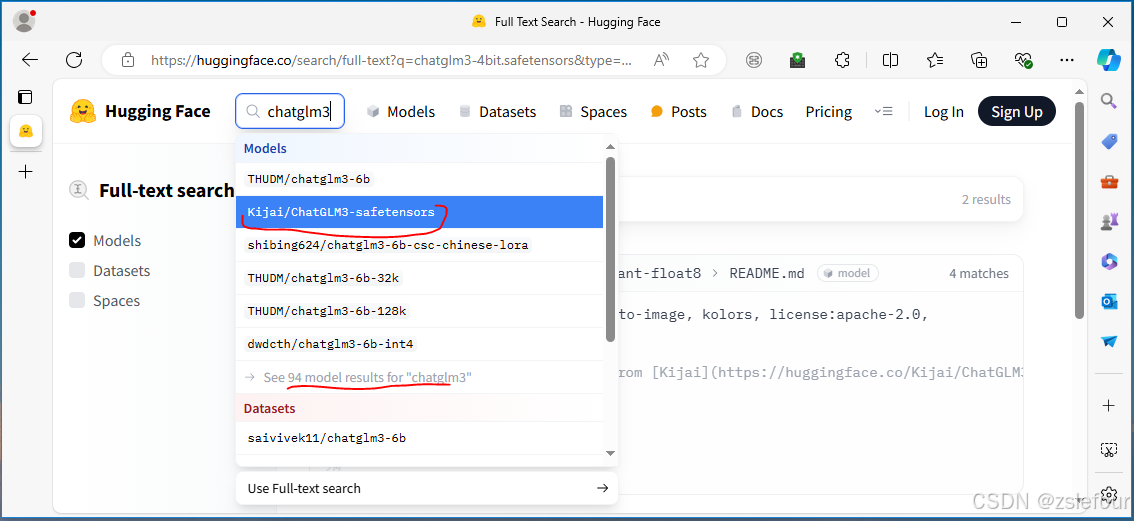Open shield extension icon in toolbar

point(798,60)
